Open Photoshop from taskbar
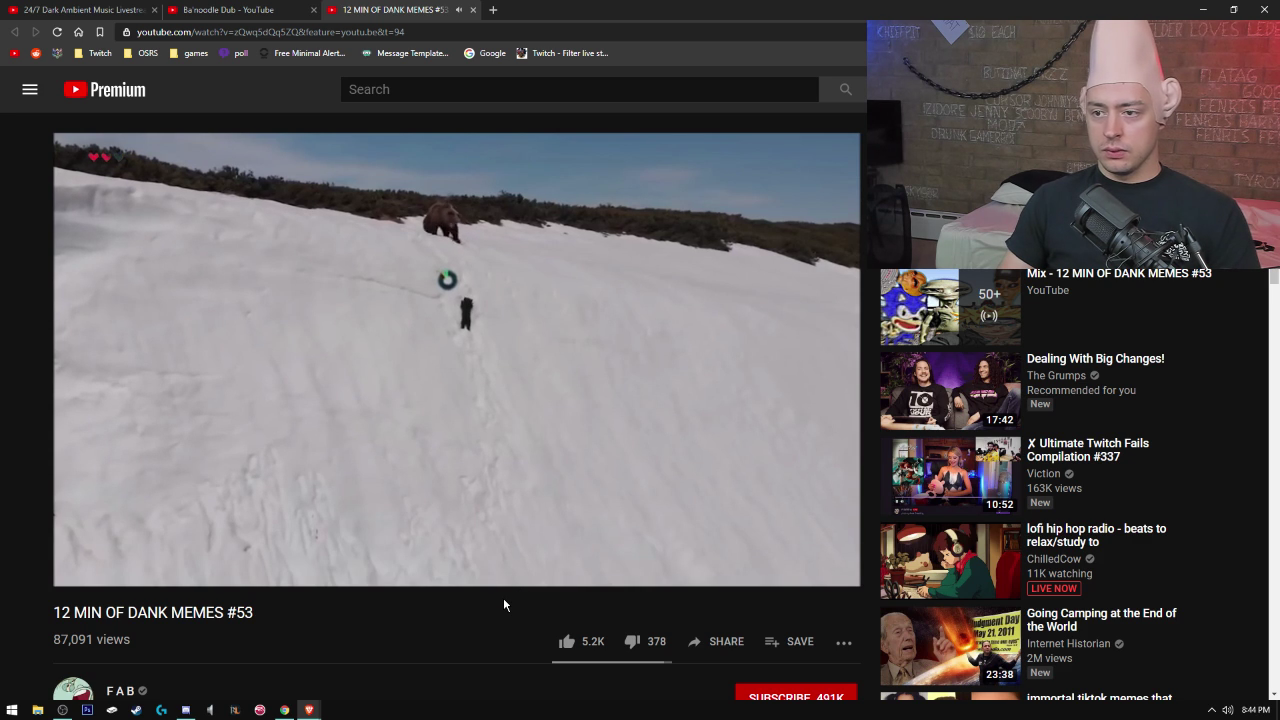1280x720 pixels. tap(87, 710)
